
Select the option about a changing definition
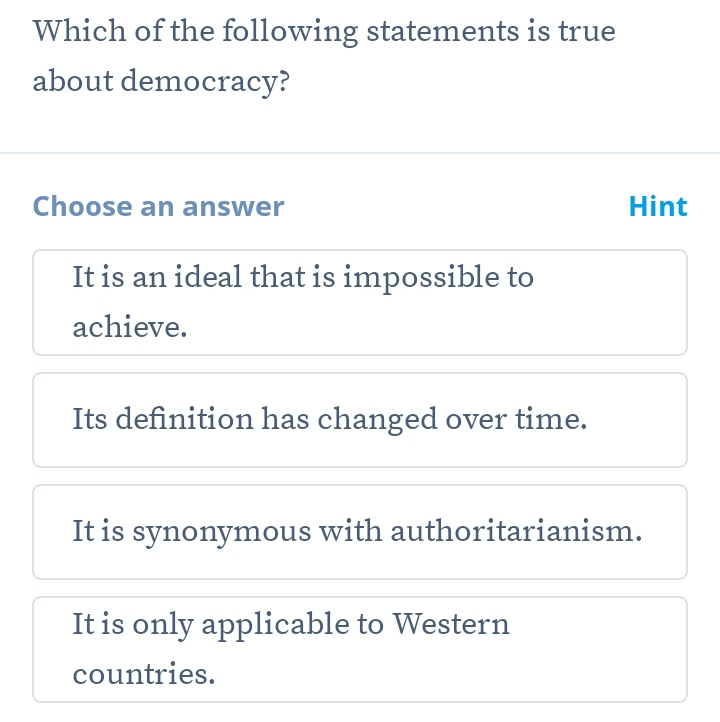(x=360, y=420)
